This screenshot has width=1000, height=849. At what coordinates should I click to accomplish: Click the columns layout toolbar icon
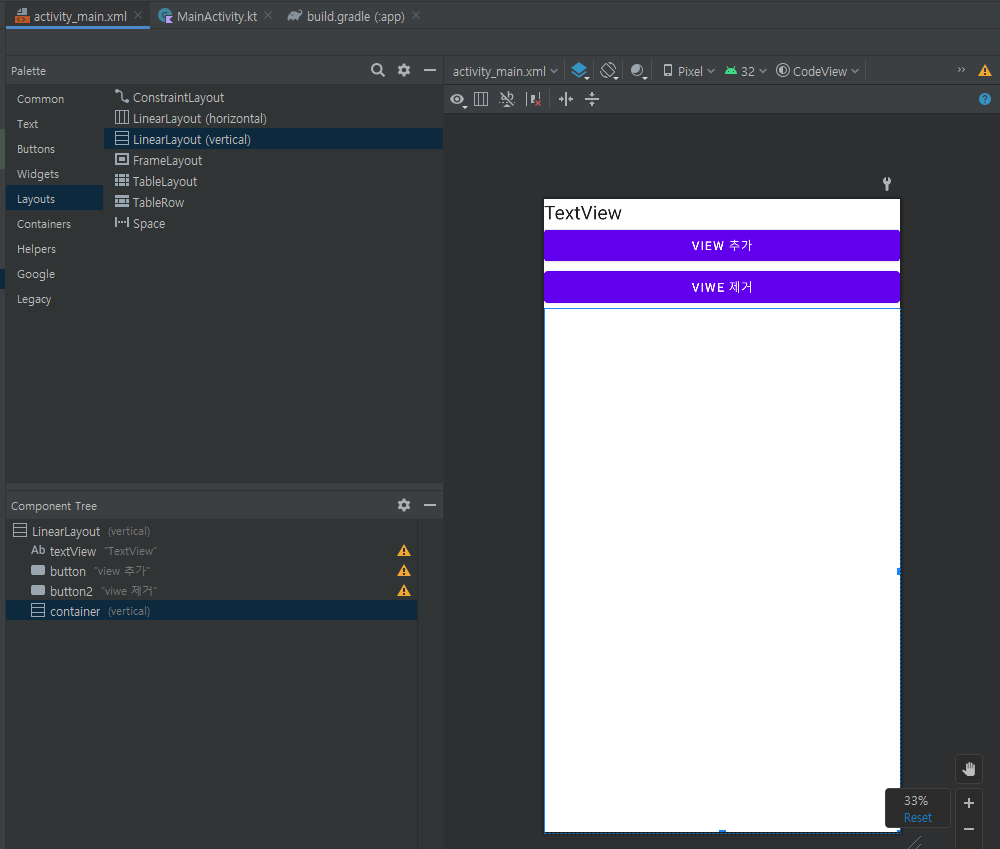coord(482,99)
